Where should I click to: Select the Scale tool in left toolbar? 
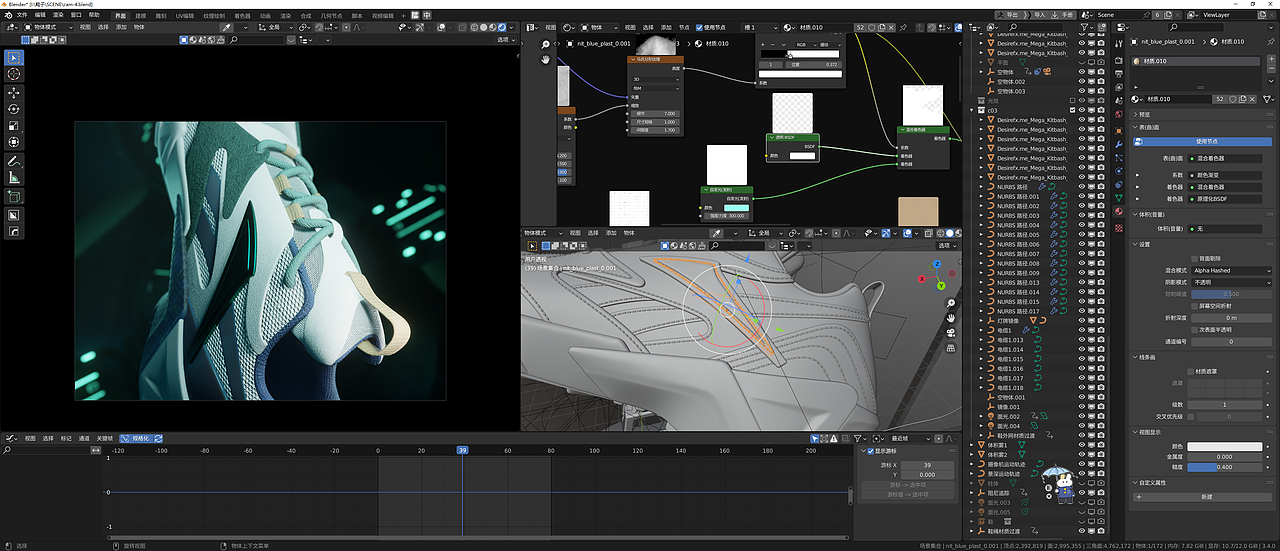tap(14, 126)
